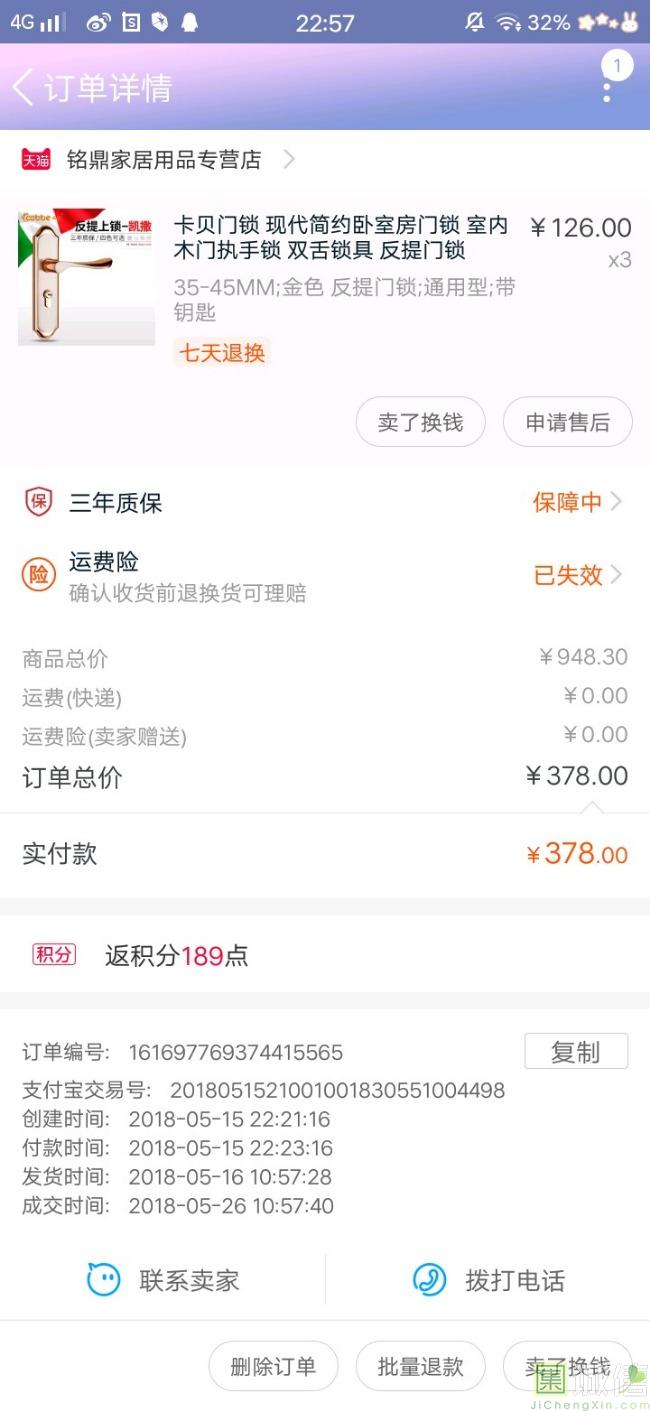Copy the order number with 复制
Viewport: 650px width, 1411px height.
[x=576, y=1052]
